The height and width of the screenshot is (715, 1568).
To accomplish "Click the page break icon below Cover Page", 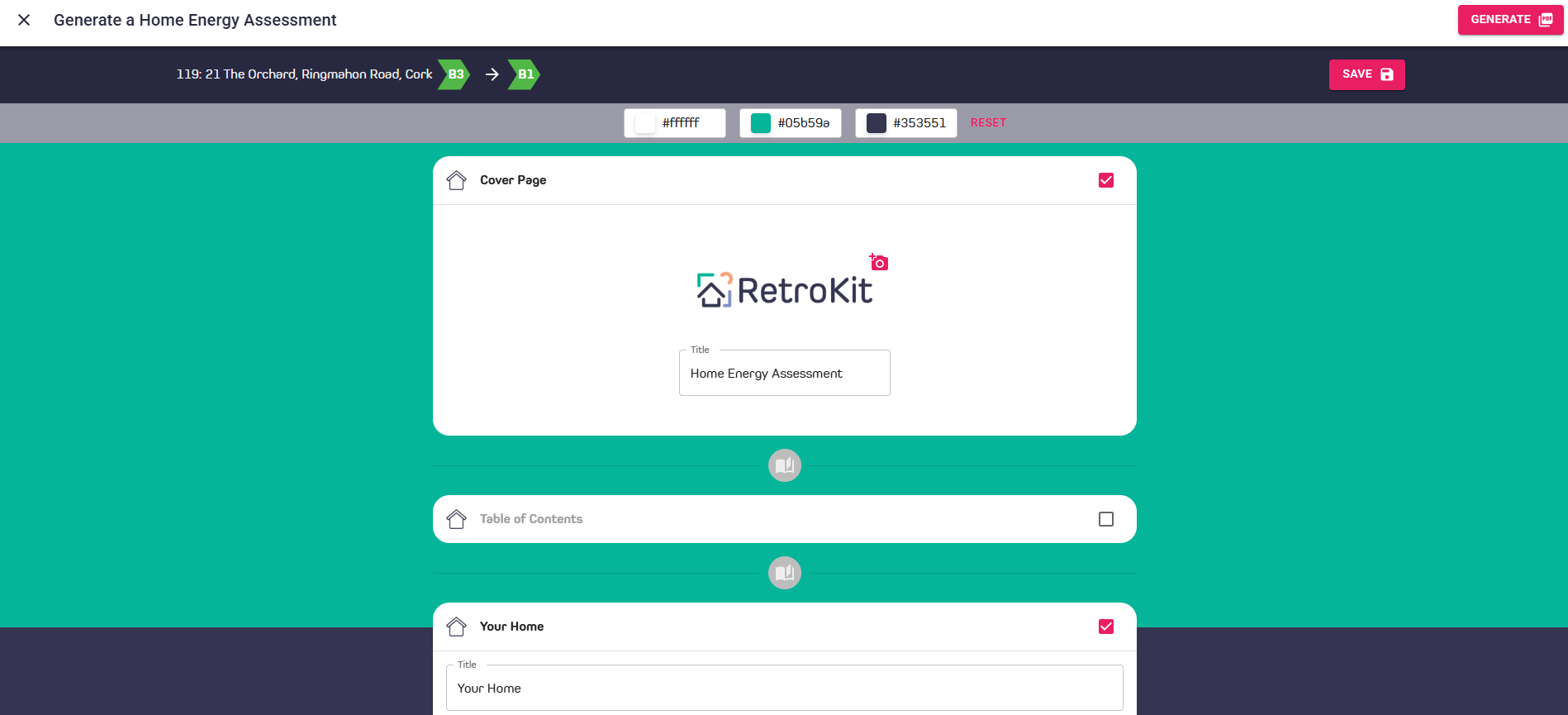I will [784, 465].
